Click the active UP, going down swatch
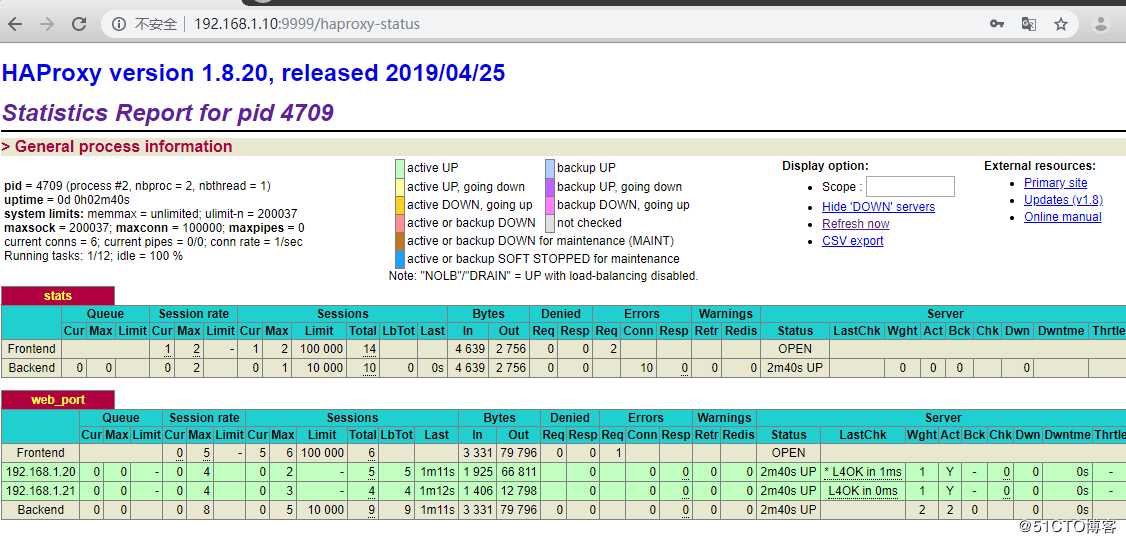1126x543 pixels. [x=399, y=187]
